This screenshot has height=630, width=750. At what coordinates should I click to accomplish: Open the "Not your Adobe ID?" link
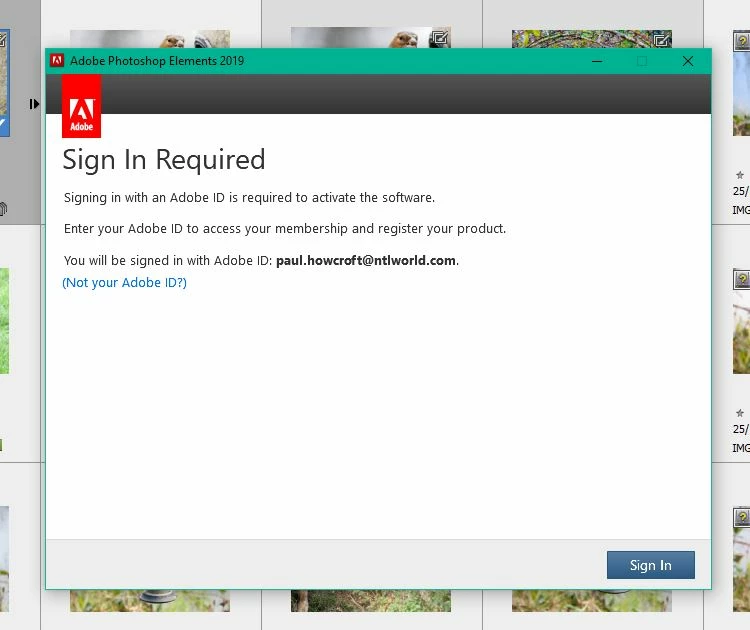124,283
